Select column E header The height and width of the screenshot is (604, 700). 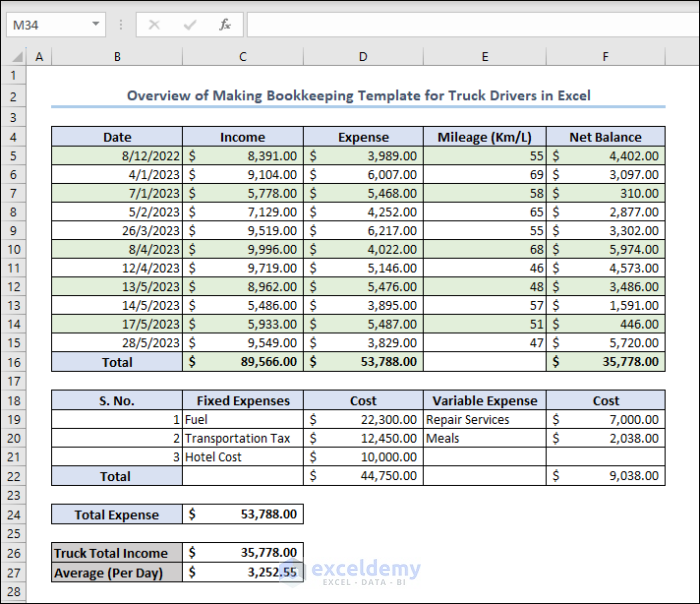[x=485, y=57]
